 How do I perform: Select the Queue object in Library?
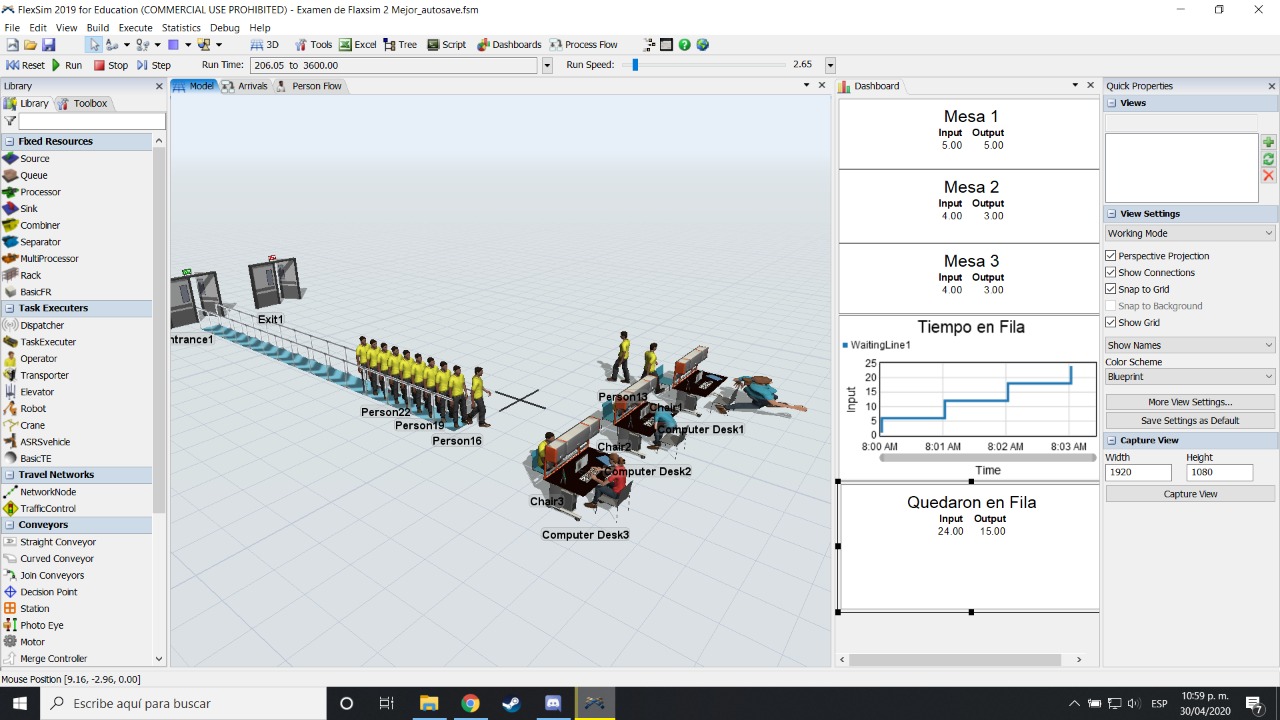click(34, 175)
